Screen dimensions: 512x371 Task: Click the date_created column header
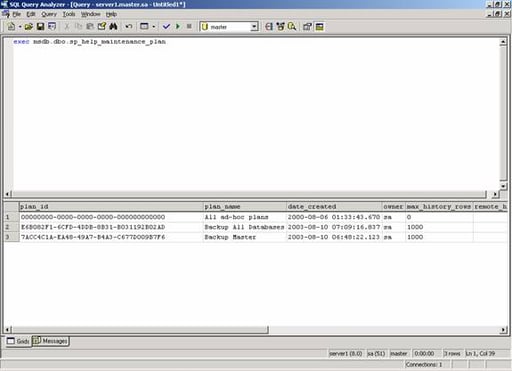click(x=334, y=207)
